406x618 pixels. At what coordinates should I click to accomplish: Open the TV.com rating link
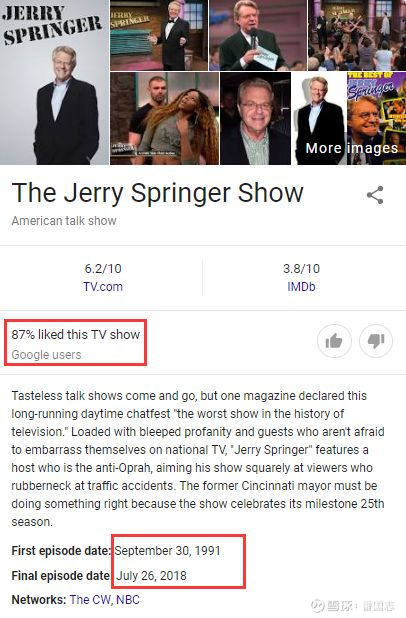[103, 287]
